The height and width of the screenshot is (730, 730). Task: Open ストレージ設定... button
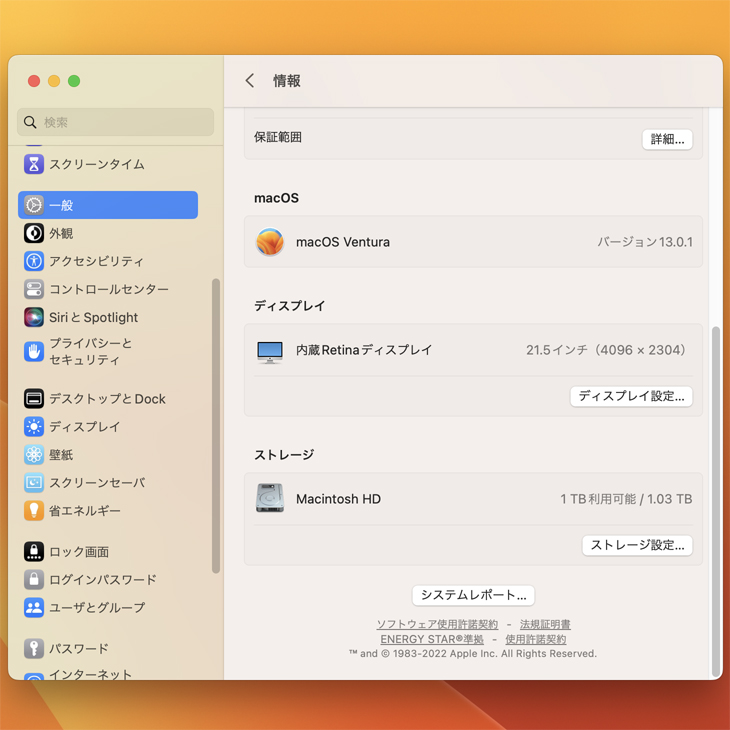click(637, 545)
